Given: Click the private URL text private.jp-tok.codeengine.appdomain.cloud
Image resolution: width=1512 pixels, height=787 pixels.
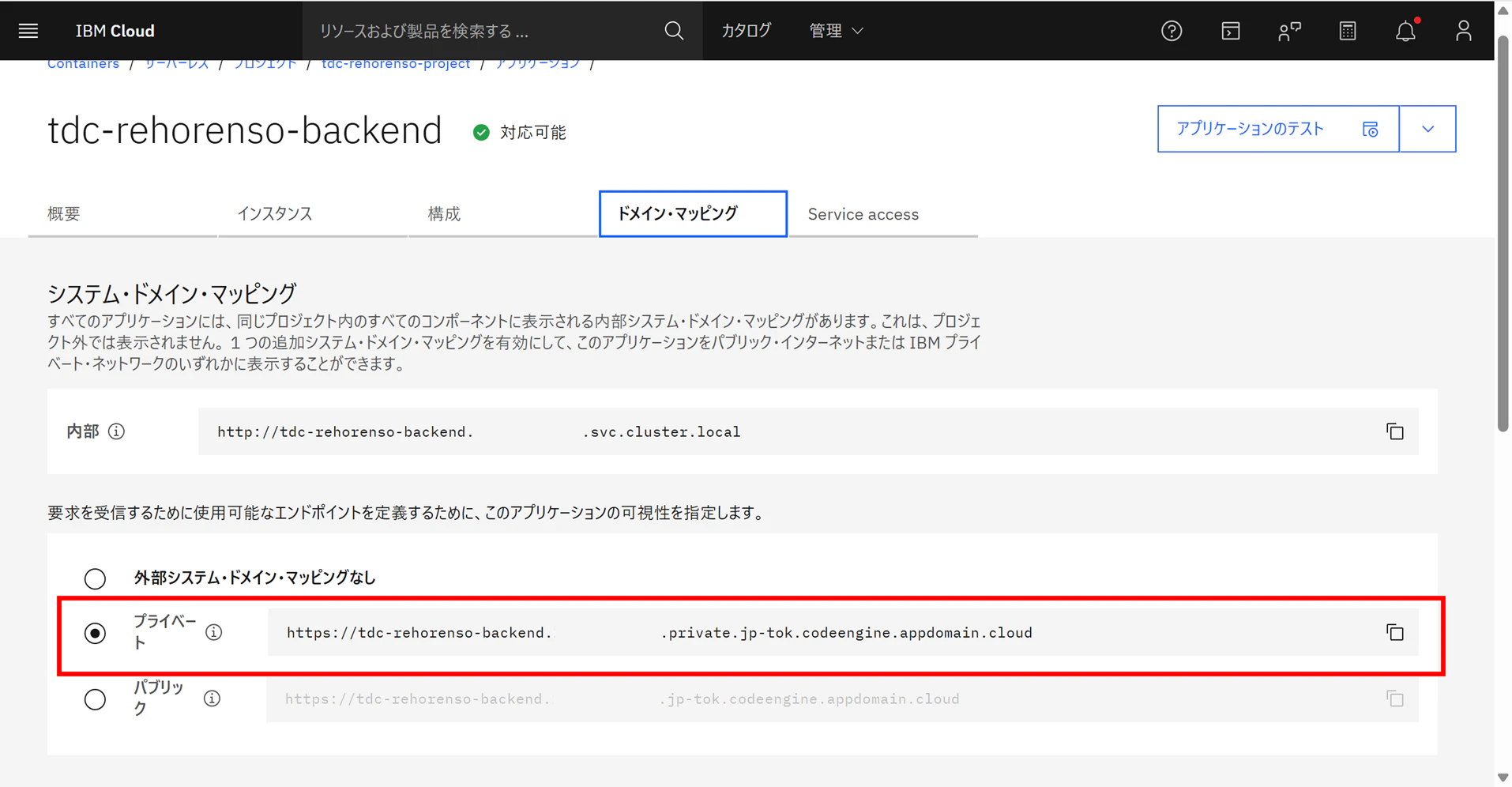Looking at the screenshot, I should [850, 632].
